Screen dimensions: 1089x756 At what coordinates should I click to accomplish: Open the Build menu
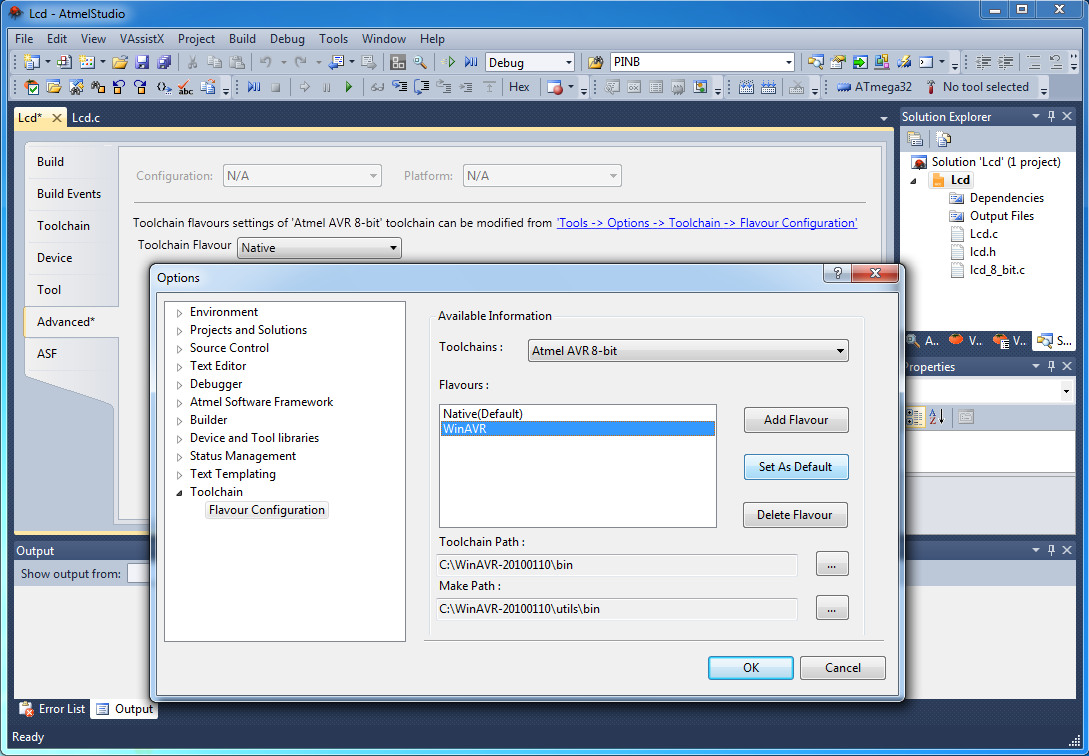242,39
